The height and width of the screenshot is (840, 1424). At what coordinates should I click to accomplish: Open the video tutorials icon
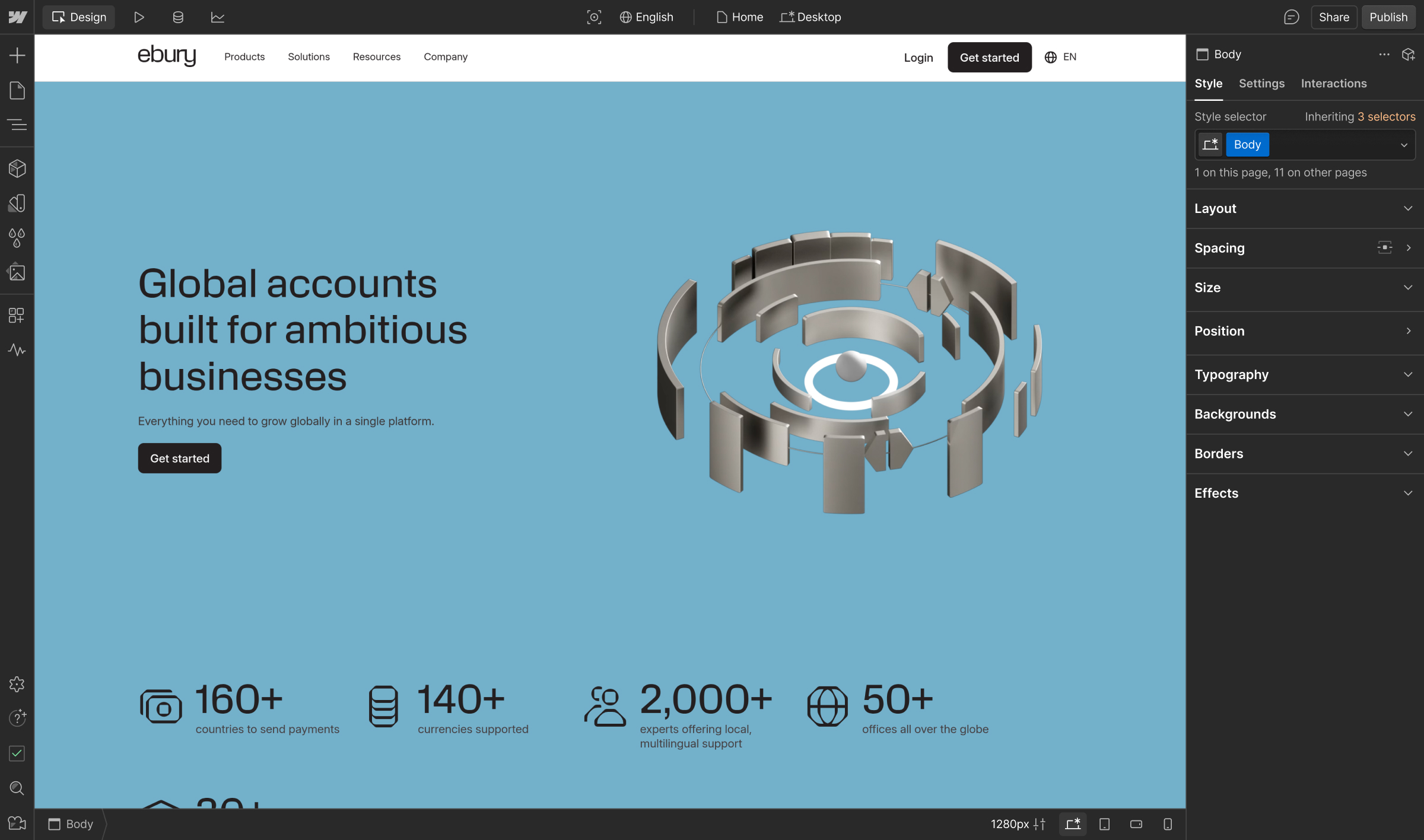coord(17,823)
